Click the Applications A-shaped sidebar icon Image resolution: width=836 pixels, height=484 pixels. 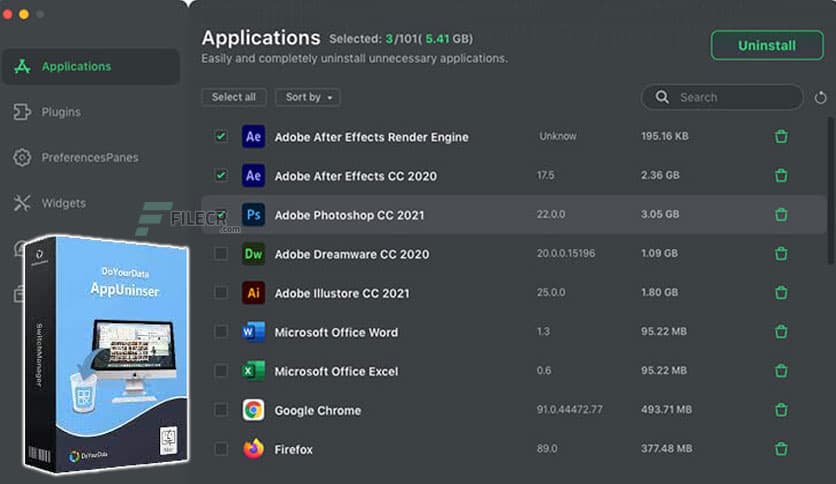point(22,67)
